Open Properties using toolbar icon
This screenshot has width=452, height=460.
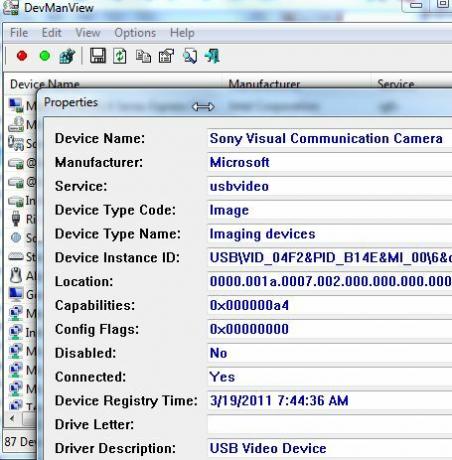click(166, 56)
